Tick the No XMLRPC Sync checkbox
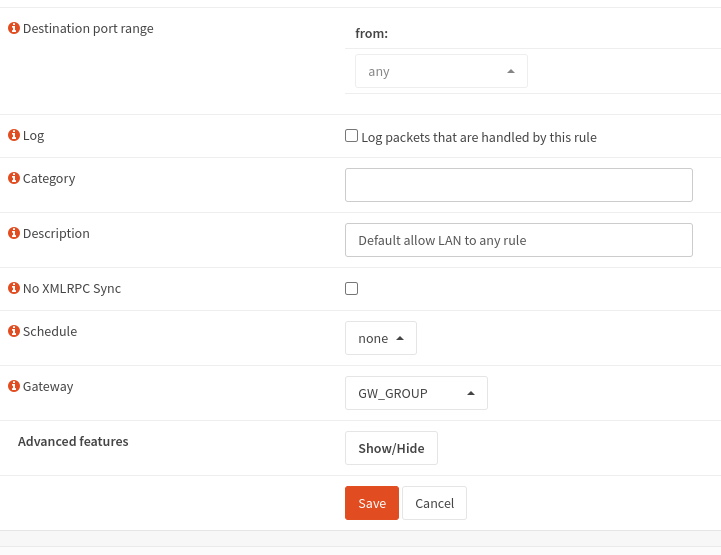721x555 pixels. point(351,289)
